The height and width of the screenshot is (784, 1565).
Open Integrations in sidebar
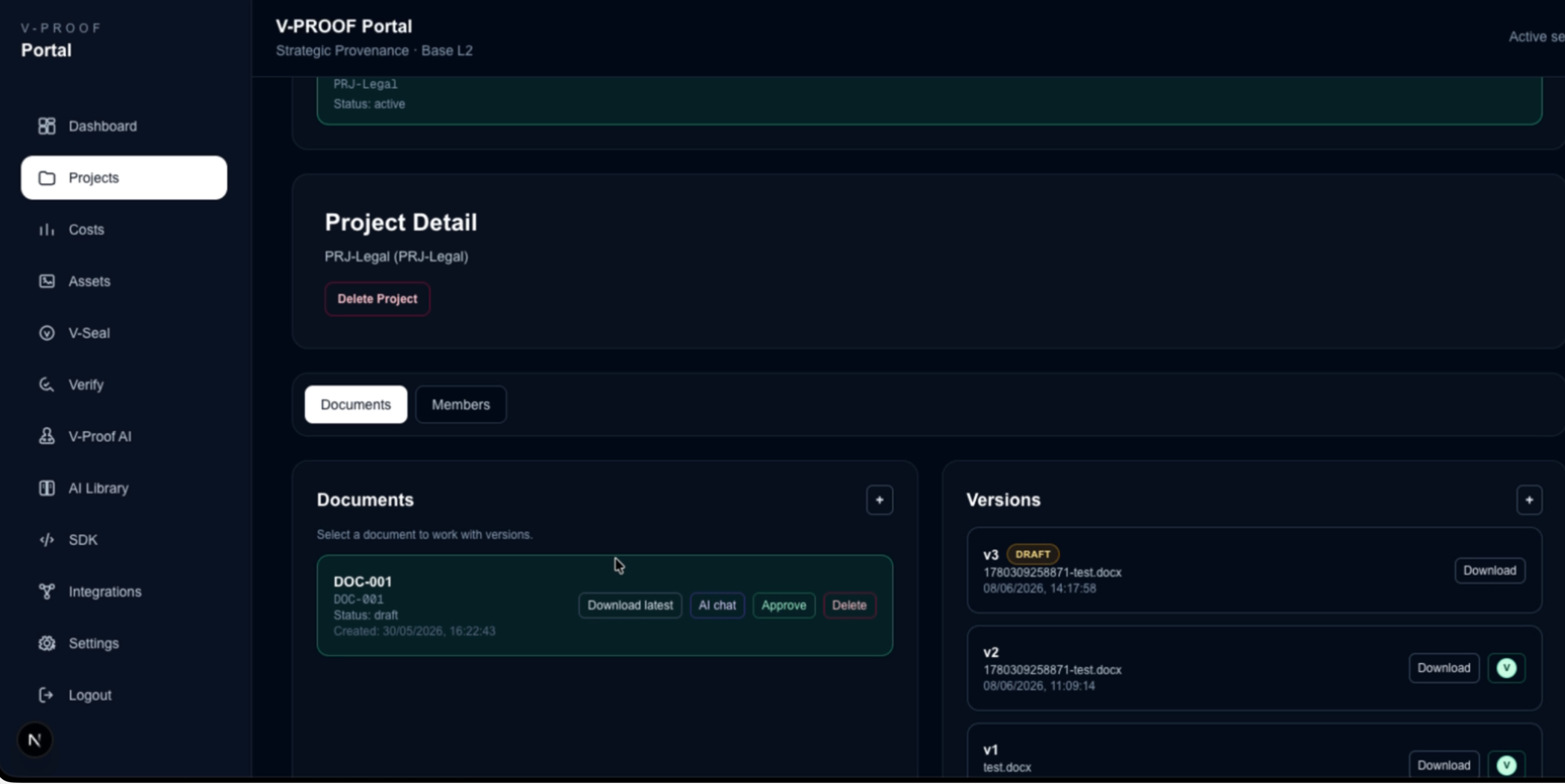pyautogui.click(x=124, y=591)
